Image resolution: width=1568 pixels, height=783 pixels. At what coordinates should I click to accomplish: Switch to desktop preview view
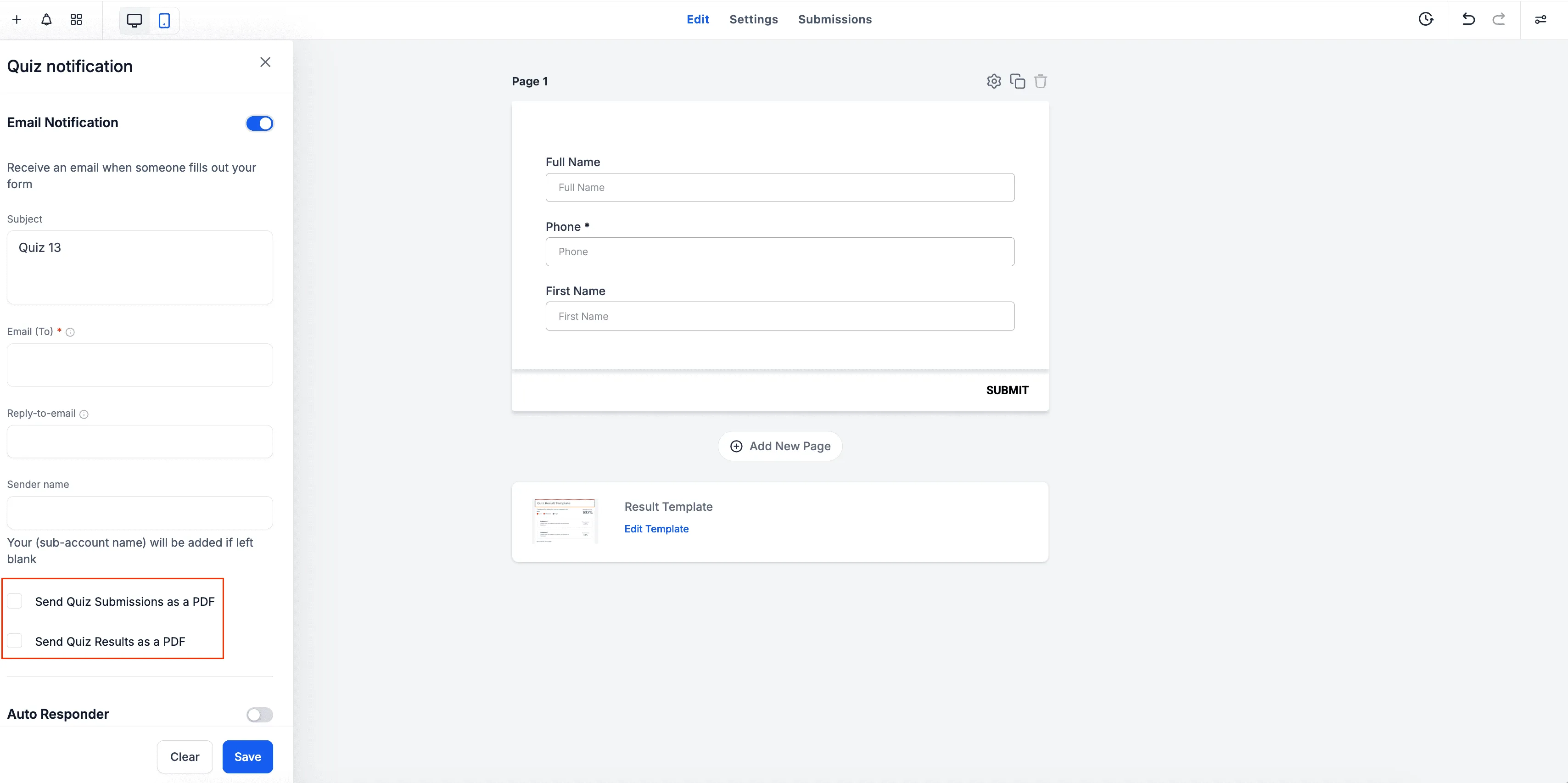pos(134,20)
